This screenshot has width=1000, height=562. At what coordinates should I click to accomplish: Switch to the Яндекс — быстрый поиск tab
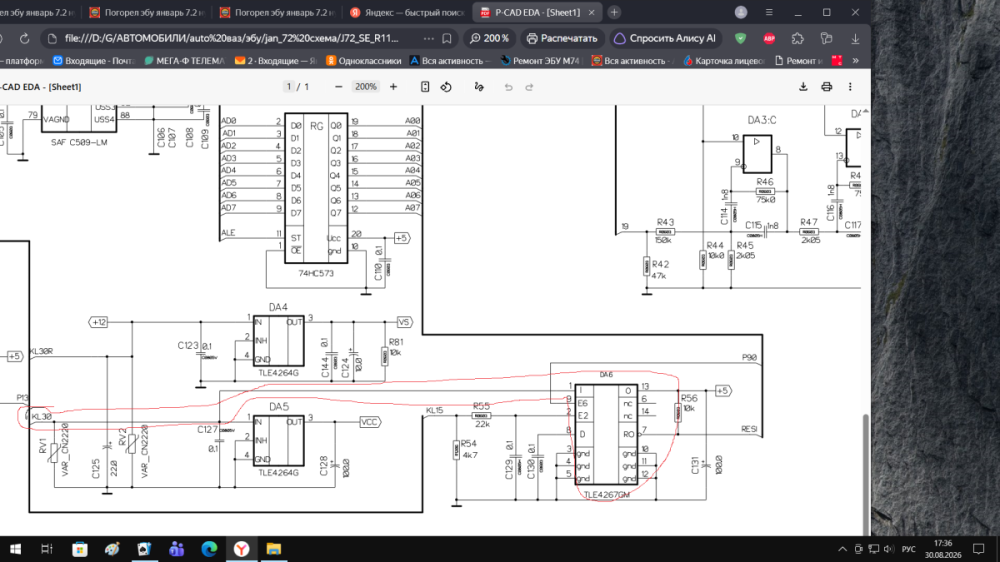click(407, 12)
